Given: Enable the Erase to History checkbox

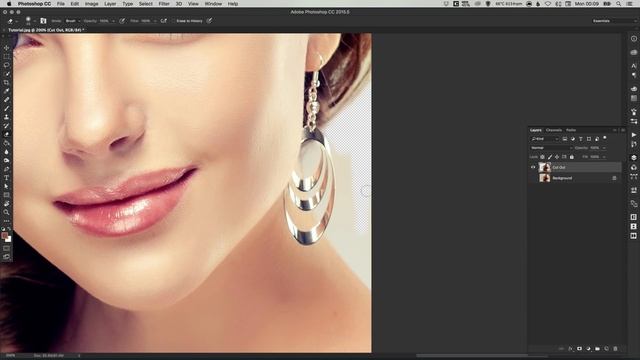Looking at the screenshot, I should coord(173,21).
